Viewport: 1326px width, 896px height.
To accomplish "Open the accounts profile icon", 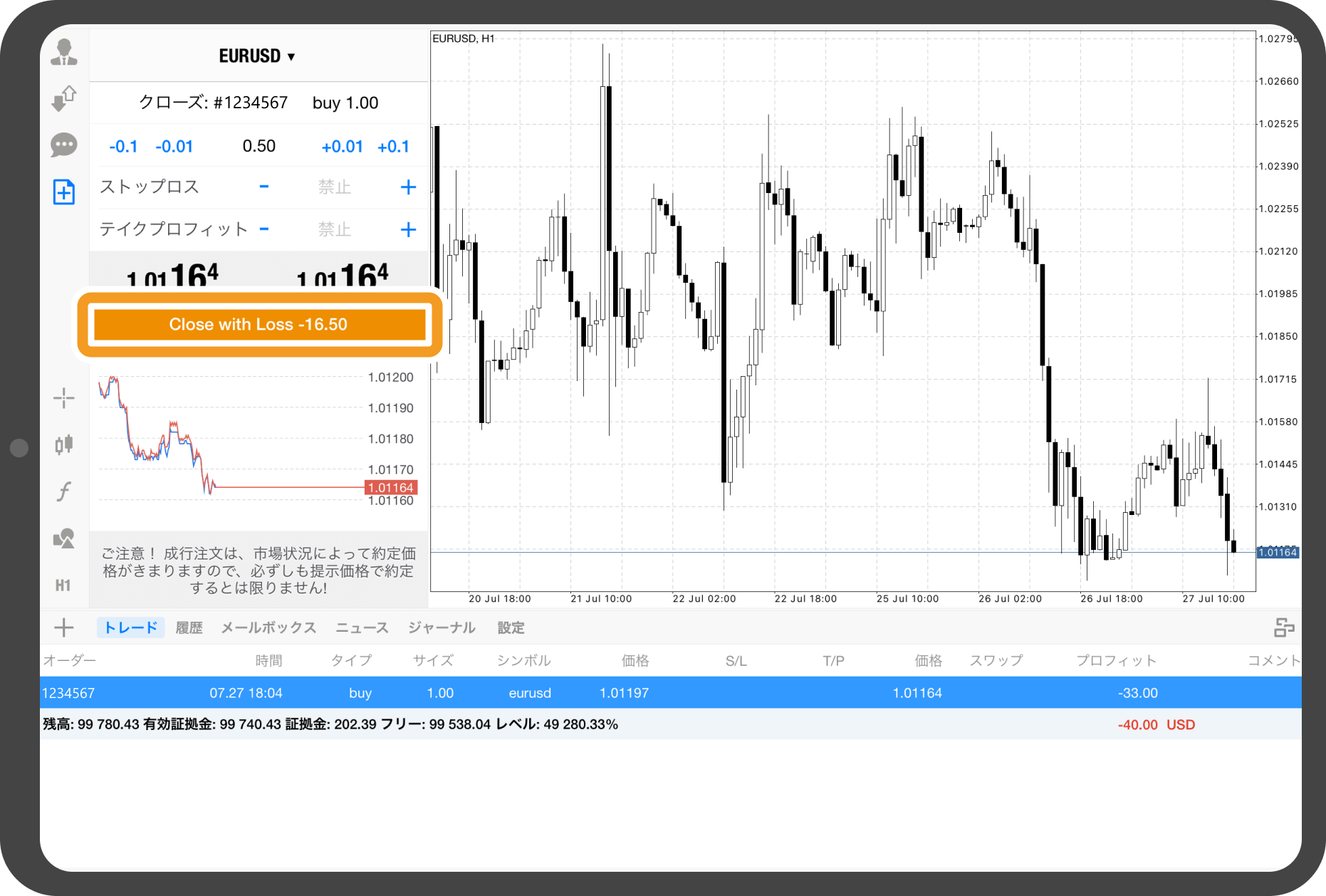I will point(64,53).
